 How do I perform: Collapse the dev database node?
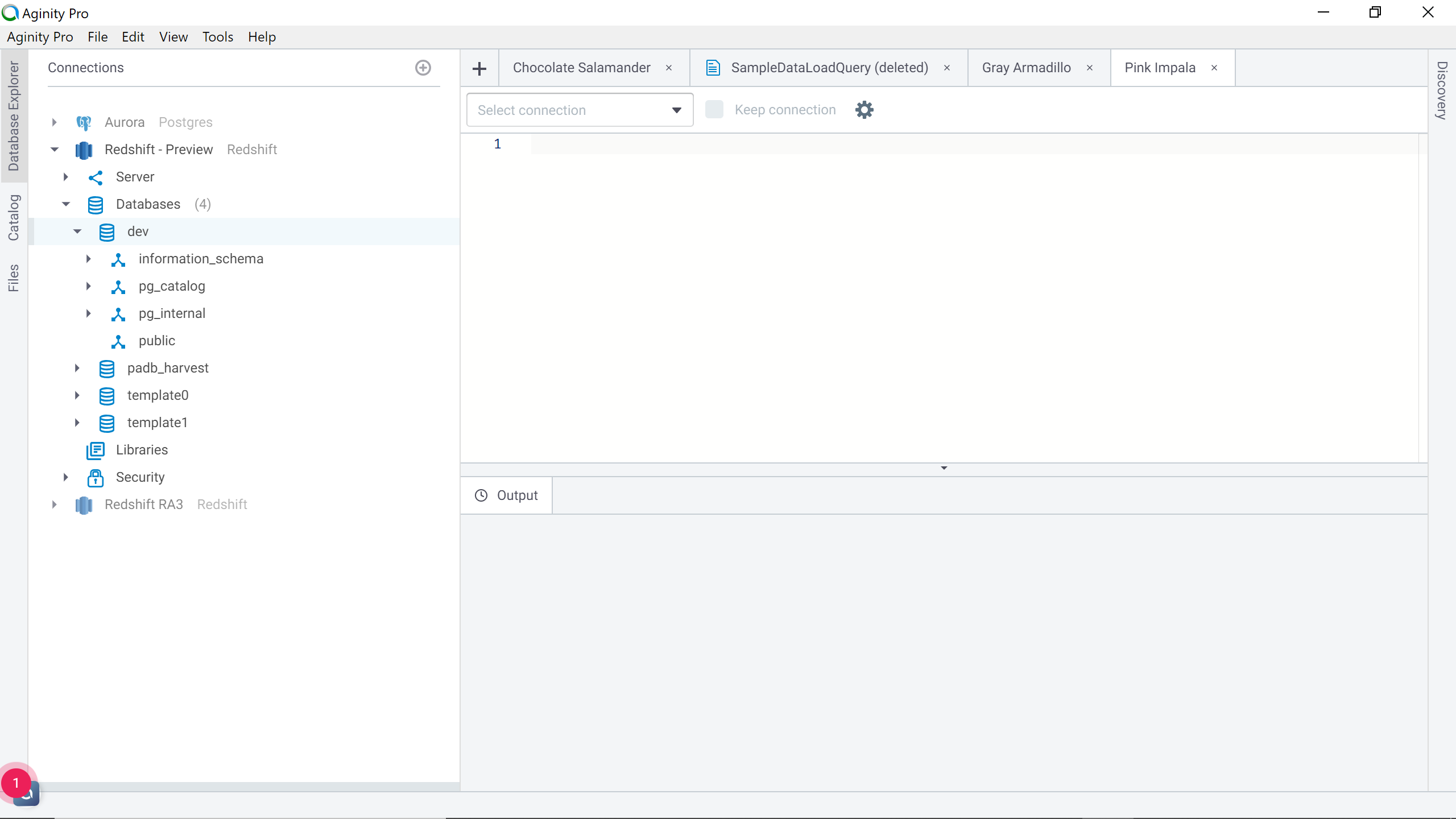click(x=77, y=231)
